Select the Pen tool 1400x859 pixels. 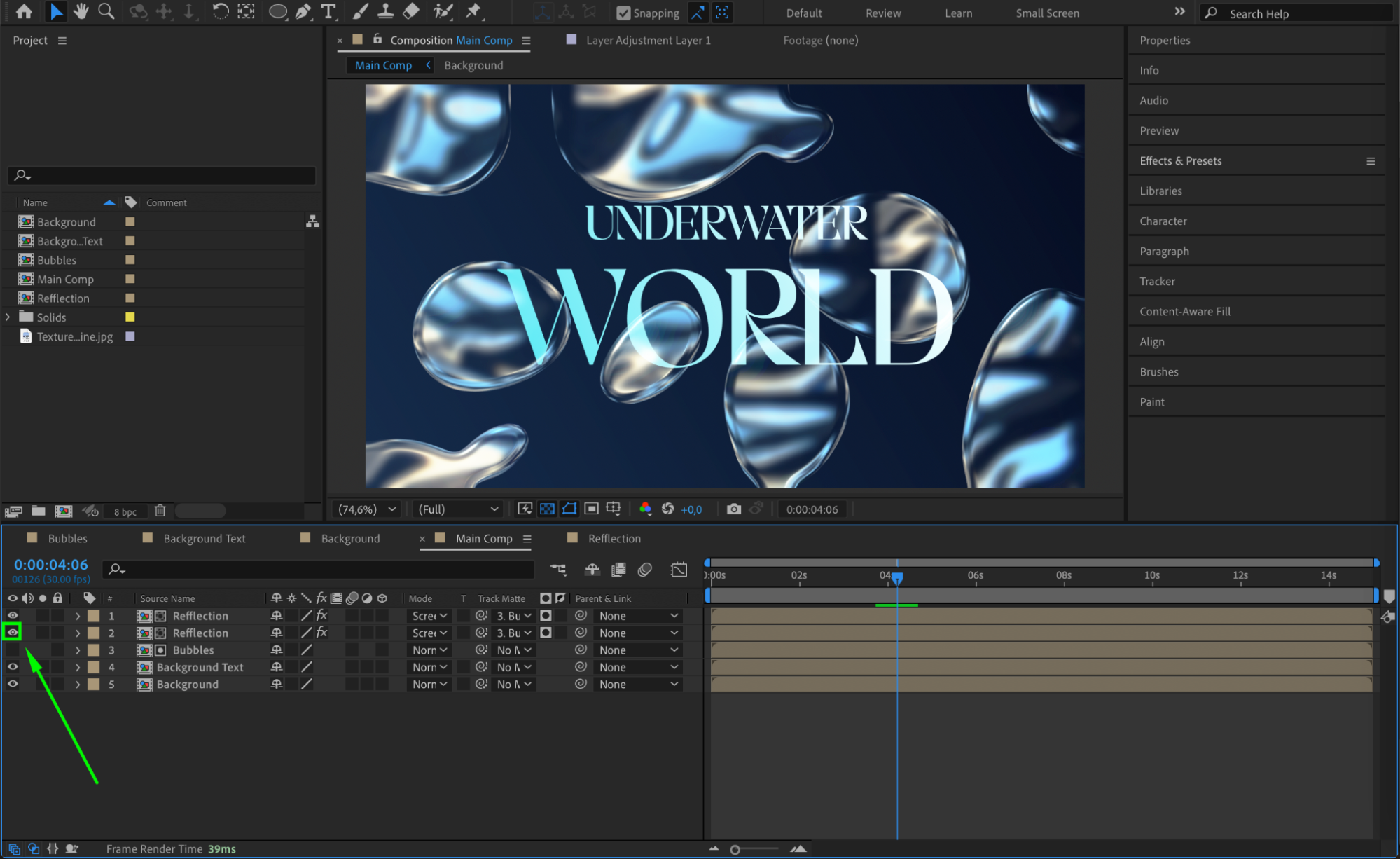pyautogui.click(x=303, y=11)
